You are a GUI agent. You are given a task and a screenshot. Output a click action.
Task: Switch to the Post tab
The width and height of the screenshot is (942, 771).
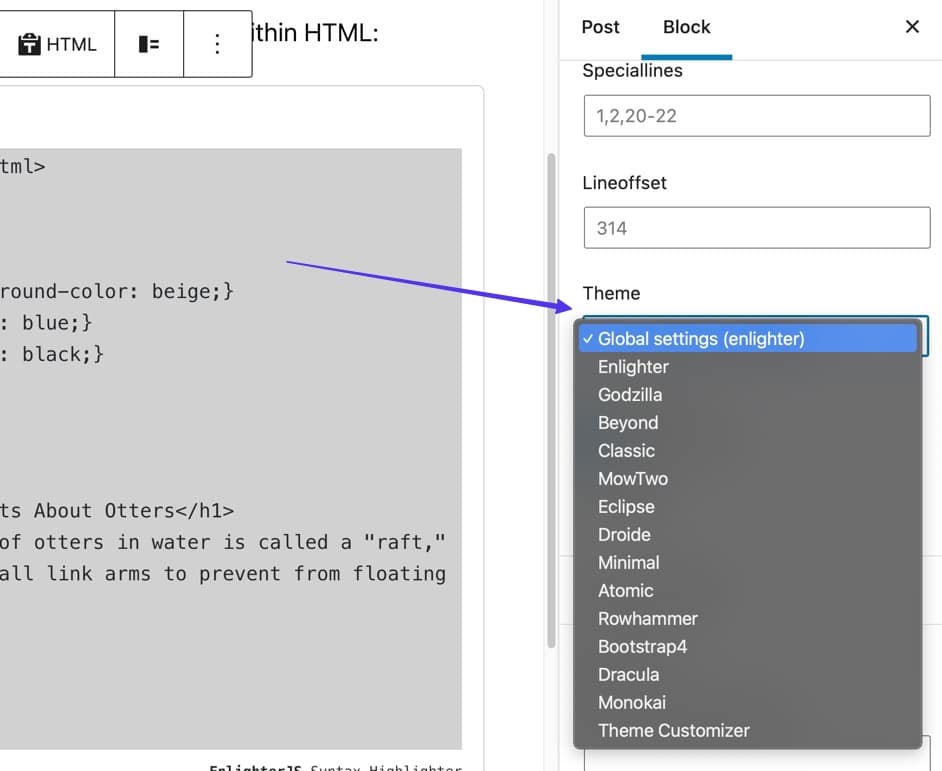pyautogui.click(x=600, y=27)
